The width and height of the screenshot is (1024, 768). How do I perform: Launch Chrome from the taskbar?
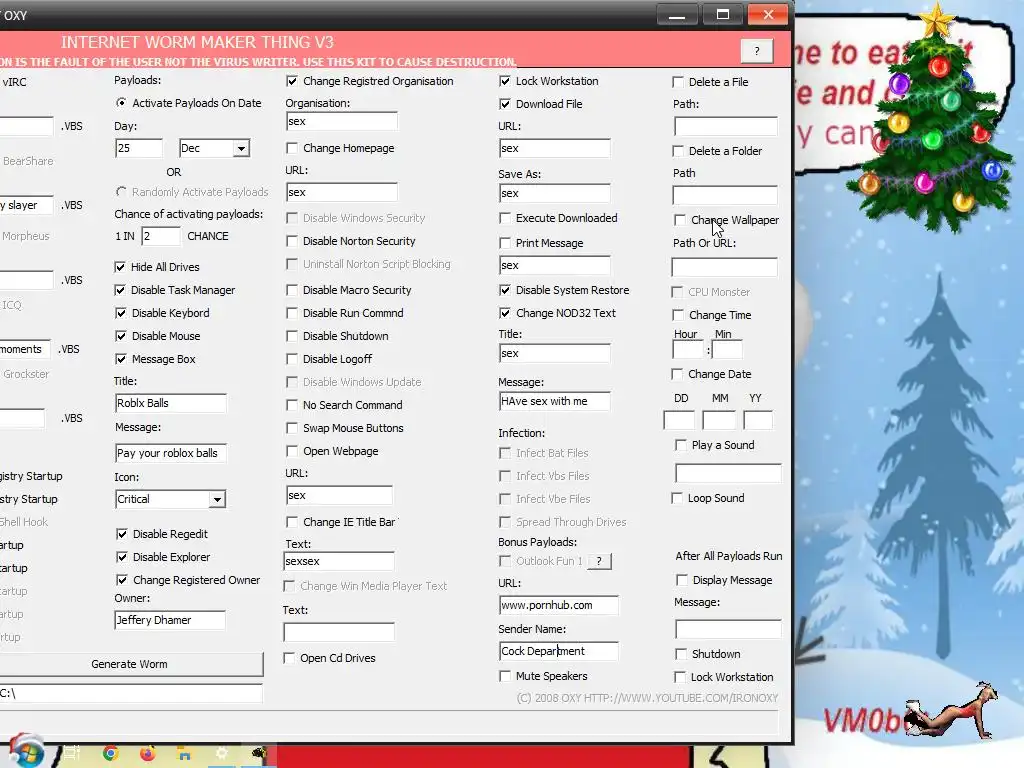110,753
